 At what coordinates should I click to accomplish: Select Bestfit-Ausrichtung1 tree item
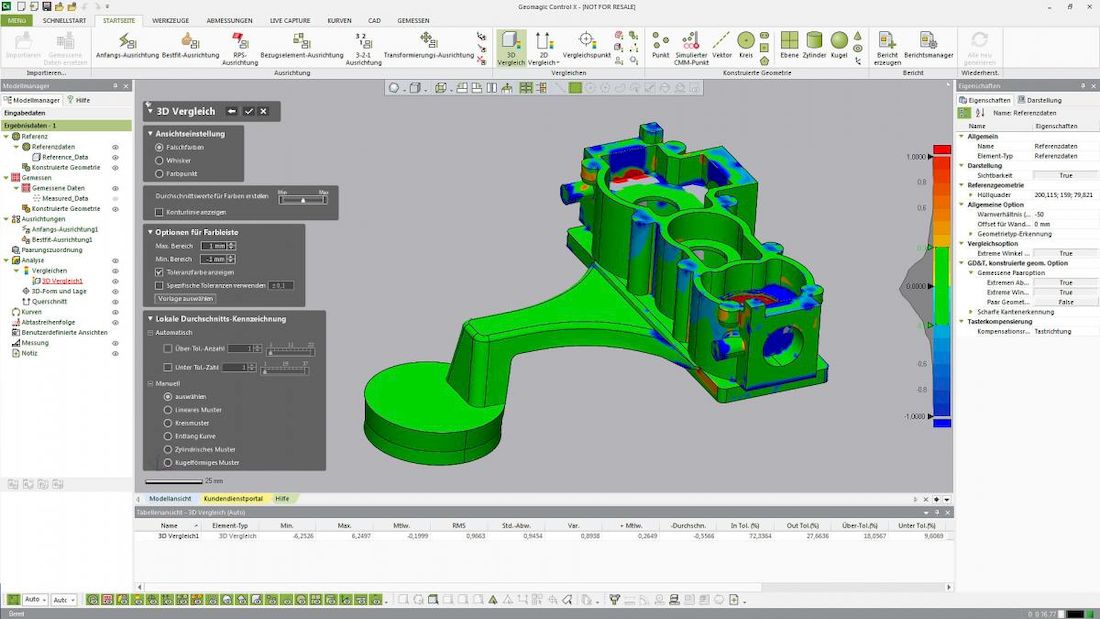pyautogui.click(x=62, y=239)
